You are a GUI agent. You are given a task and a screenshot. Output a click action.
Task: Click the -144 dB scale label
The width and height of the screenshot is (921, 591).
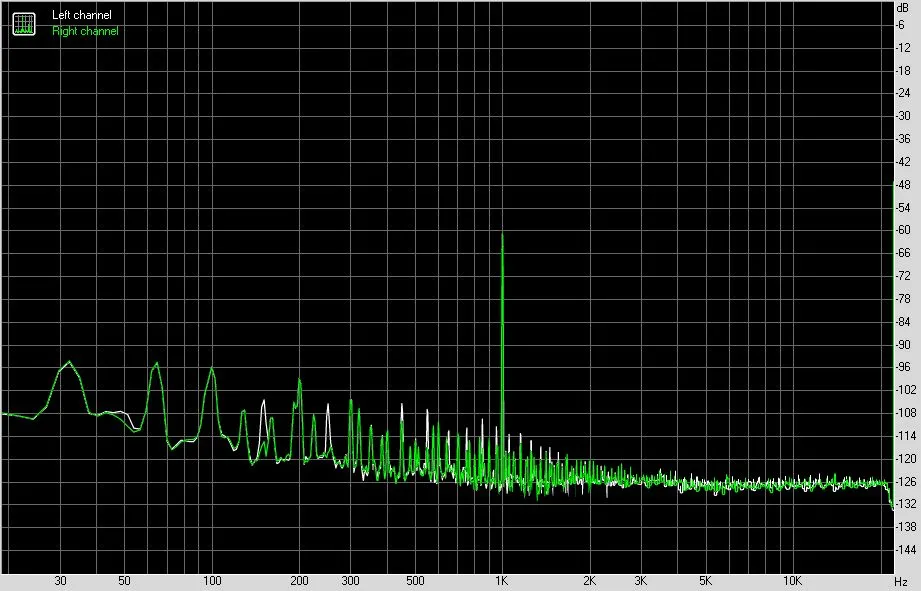[905, 550]
